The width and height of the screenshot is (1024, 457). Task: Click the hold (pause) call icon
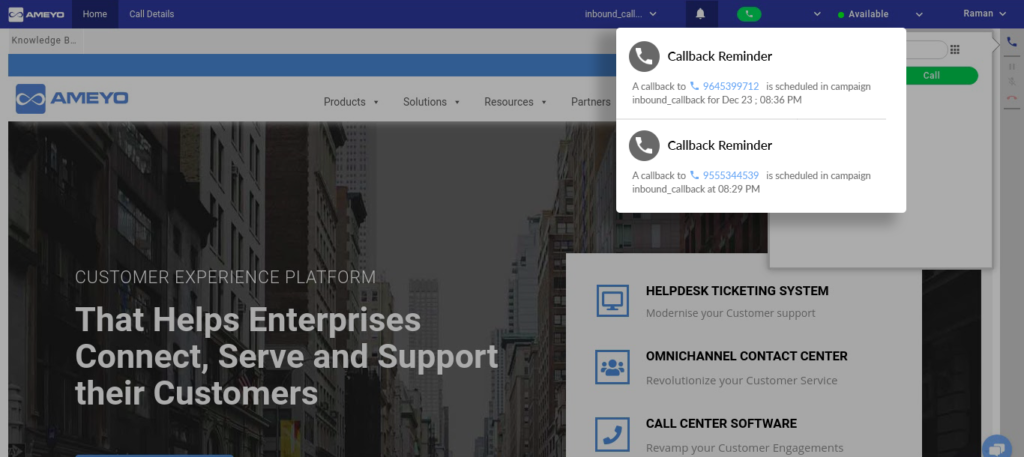coord(1012,67)
